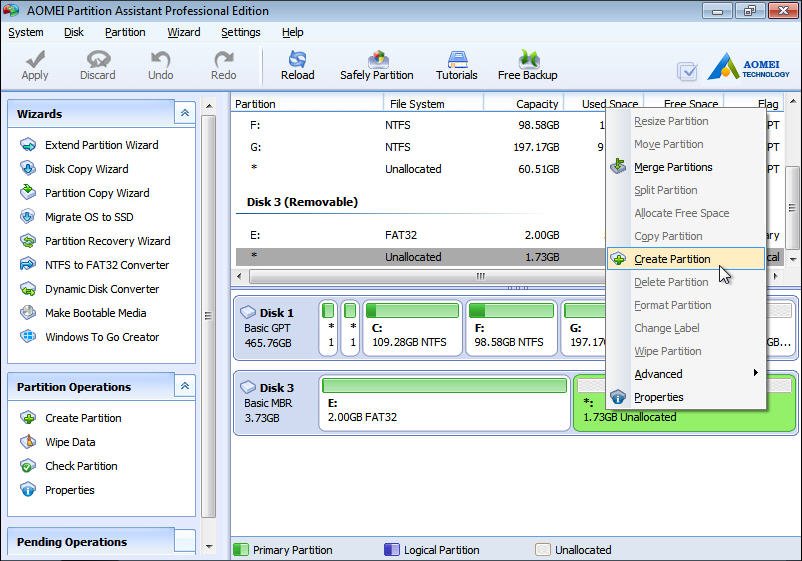The image size is (802, 561).
Task: Select the E: FAT32 2.00GB row
Action: (419, 235)
